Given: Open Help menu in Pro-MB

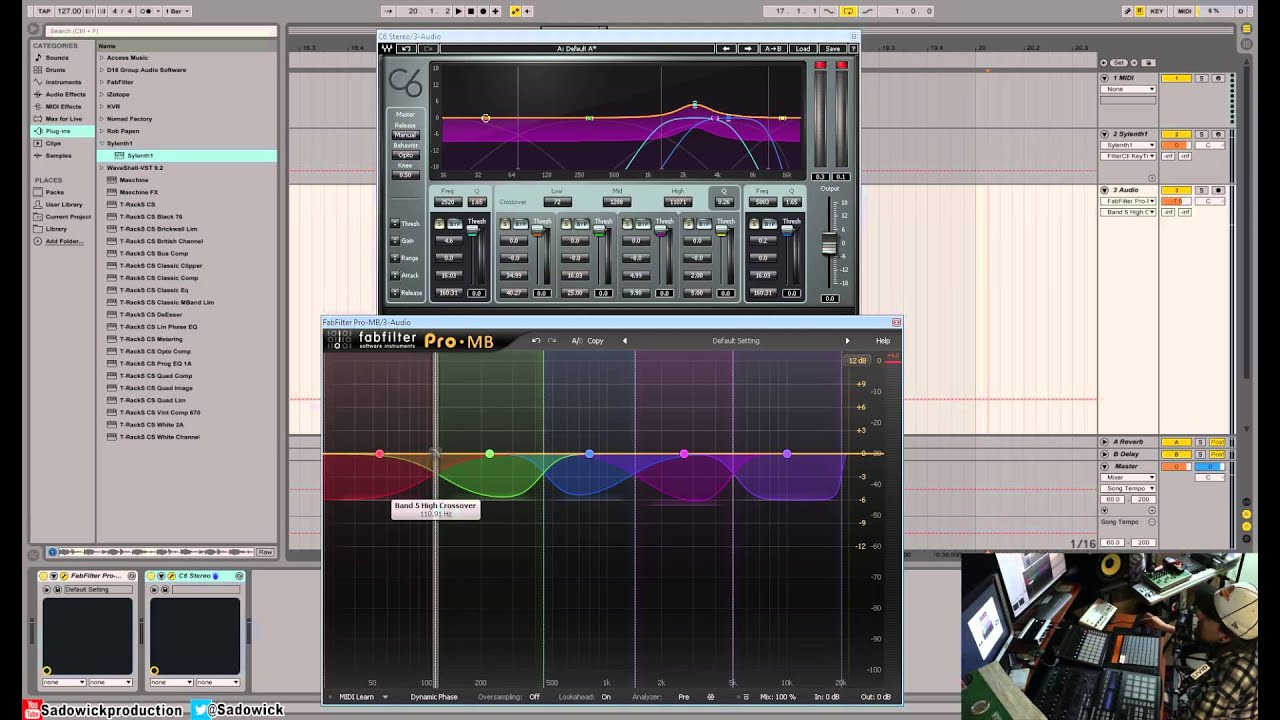Looking at the screenshot, I should [x=883, y=341].
